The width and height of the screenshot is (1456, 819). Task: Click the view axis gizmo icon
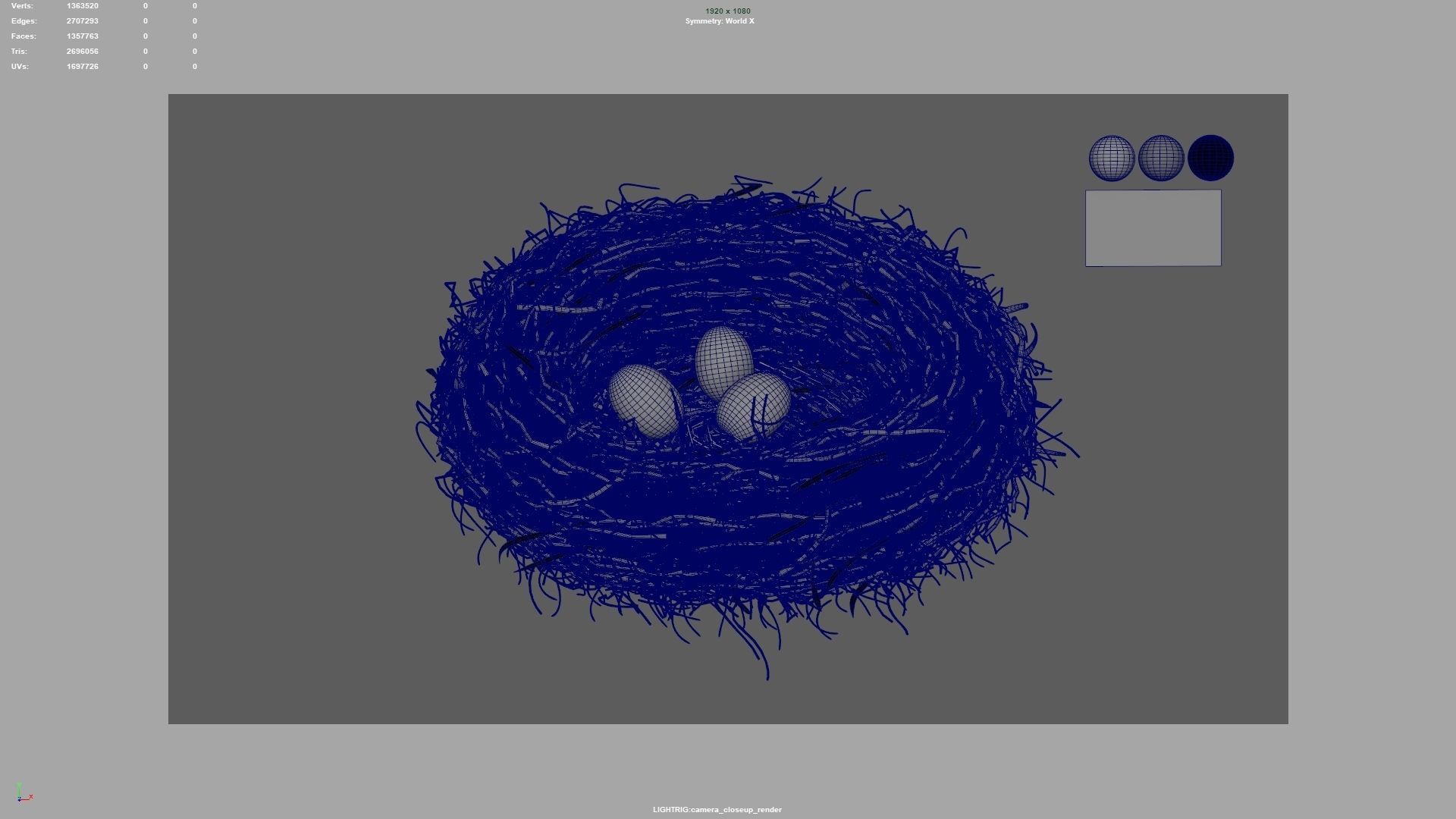pyautogui.click(x=24, y=793)
